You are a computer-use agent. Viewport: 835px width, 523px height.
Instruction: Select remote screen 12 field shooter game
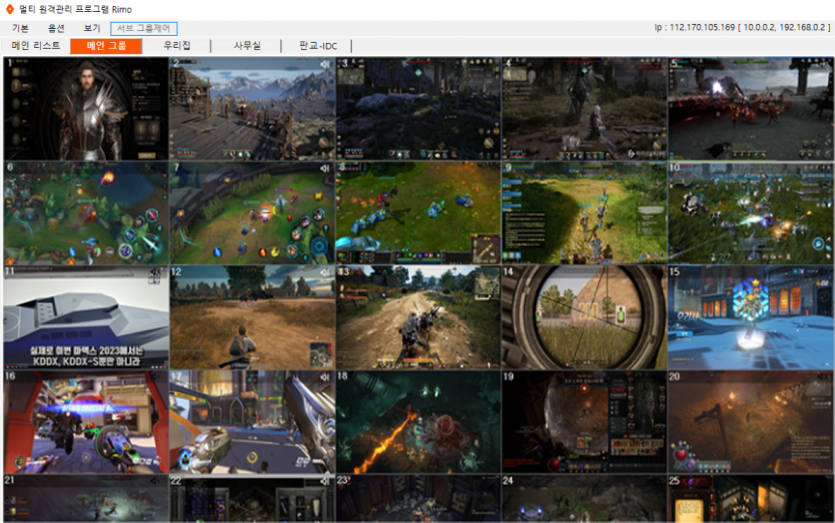tap(252, 317)
